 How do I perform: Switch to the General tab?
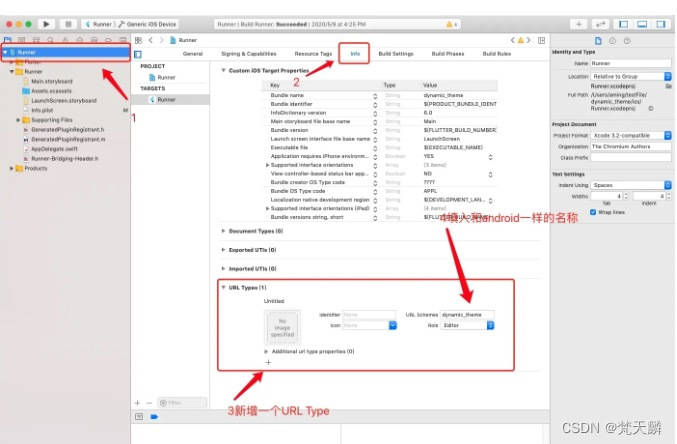pyautogui.click(x=193, y=54)
